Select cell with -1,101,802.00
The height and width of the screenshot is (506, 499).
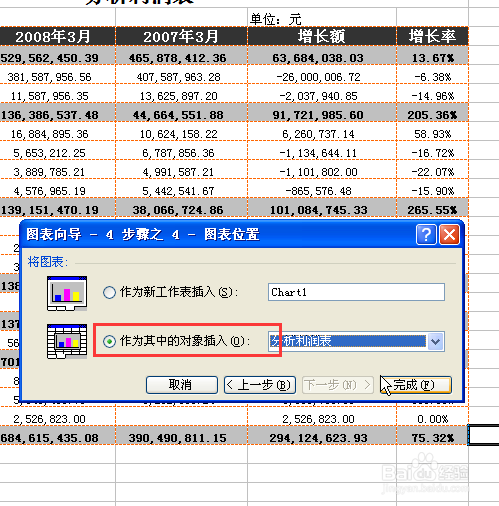pyautogui.click(x=322, y=169)
